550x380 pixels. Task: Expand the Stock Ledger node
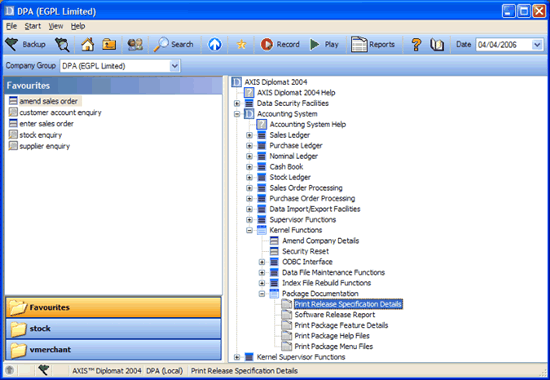[249, 177]
